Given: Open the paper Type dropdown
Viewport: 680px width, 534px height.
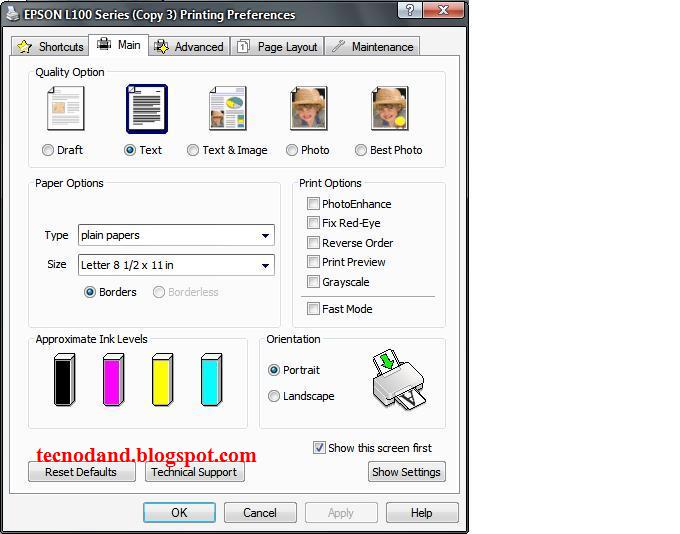Looking at the screenshot, I should tap(176, 235).
